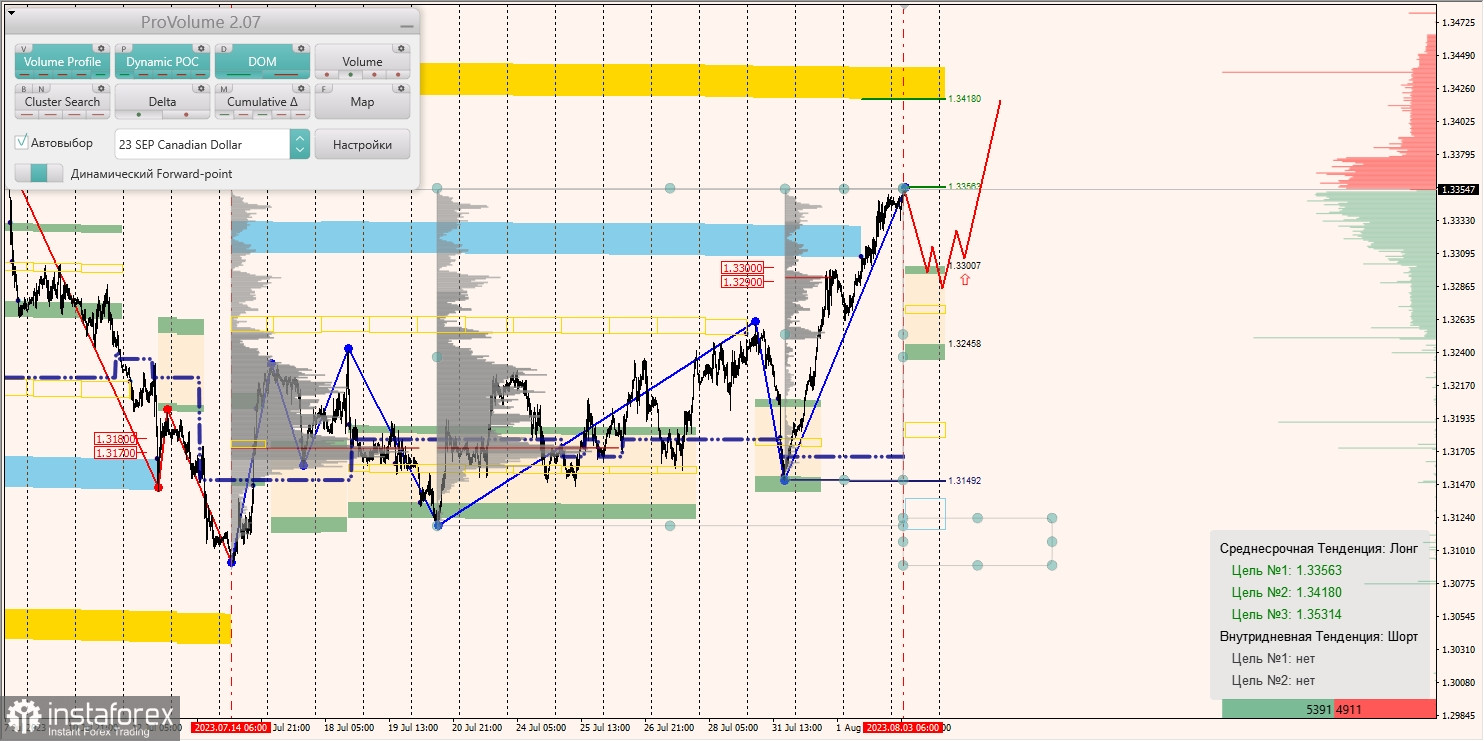Click the red 1.32900 price tag
Image resolution: width=1484 pixels, height=741 pixels.
(x=742, y=282)
